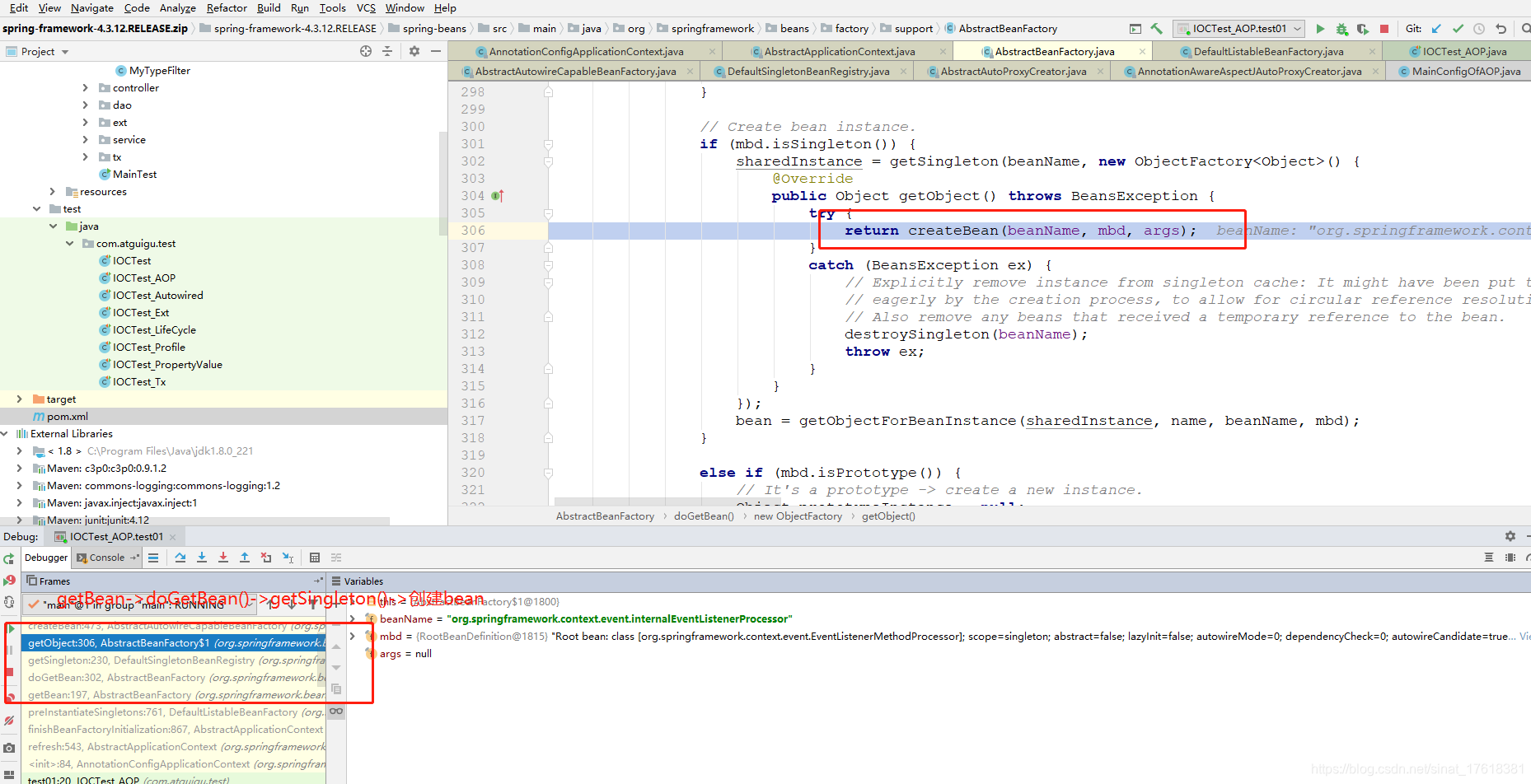Collapse External Libraries node
The image size is (1531, 784).
(x=4, y=433)
